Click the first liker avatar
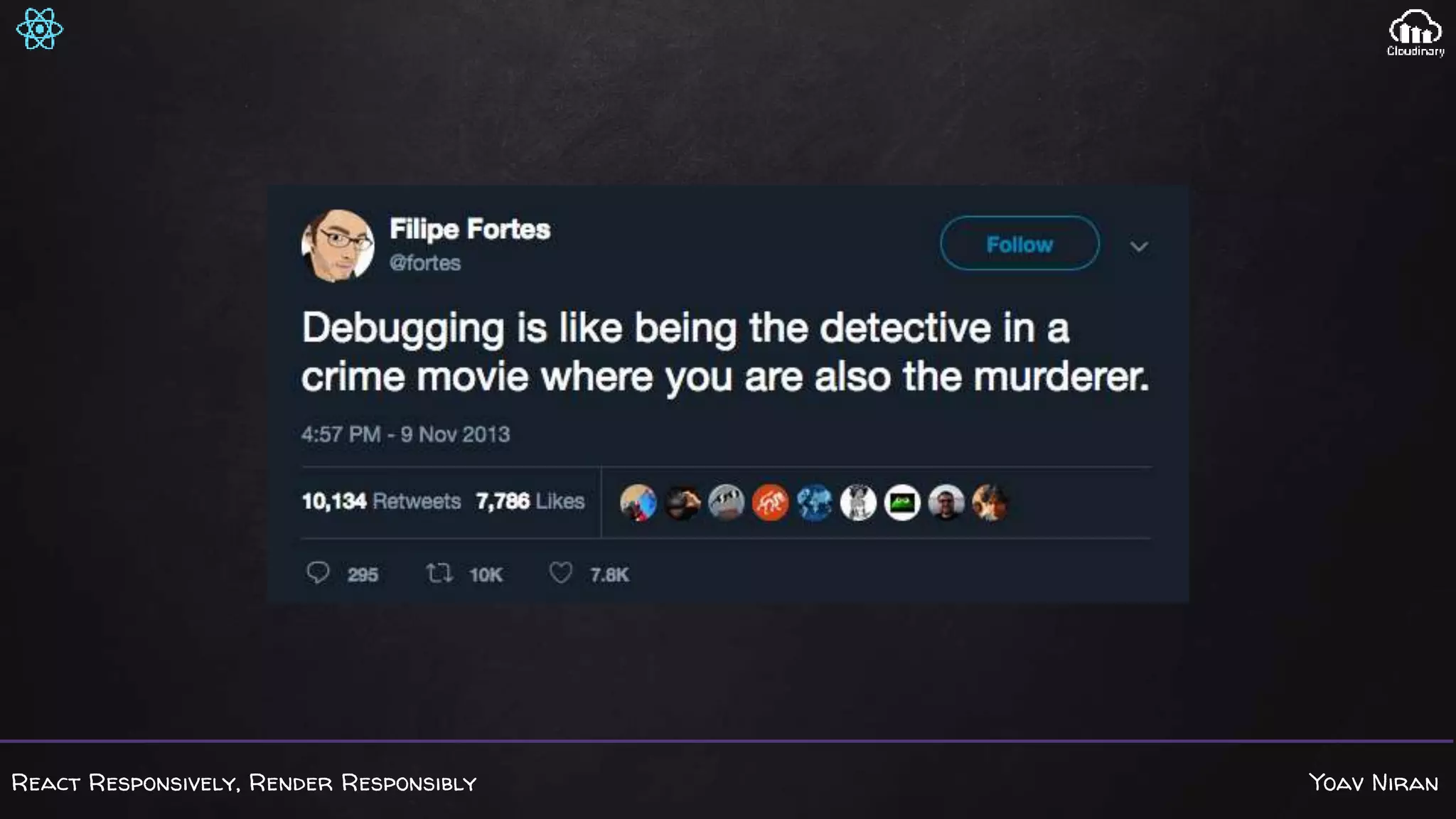 [638, 503]
